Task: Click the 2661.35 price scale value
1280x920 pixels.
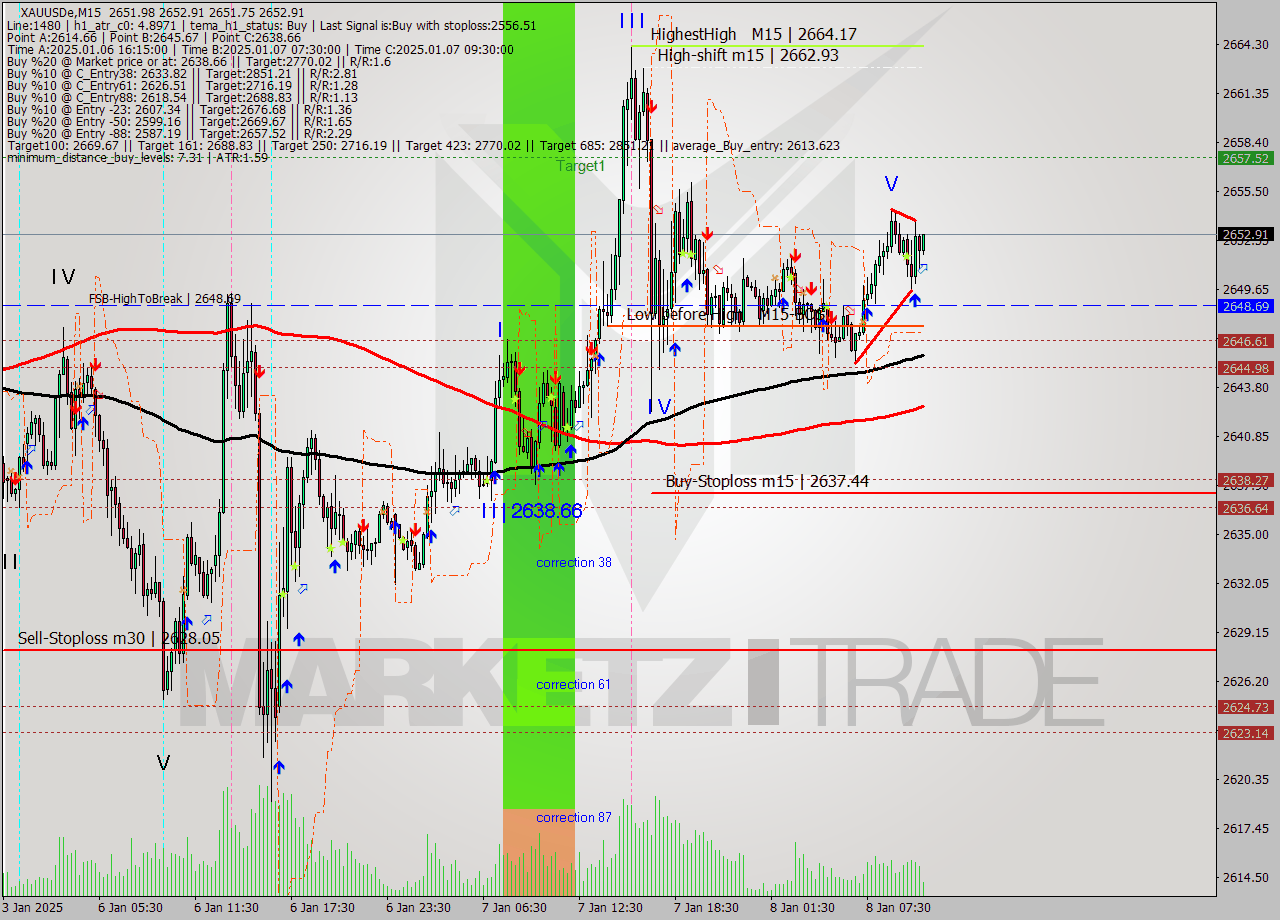Action: coord(1245,93)
